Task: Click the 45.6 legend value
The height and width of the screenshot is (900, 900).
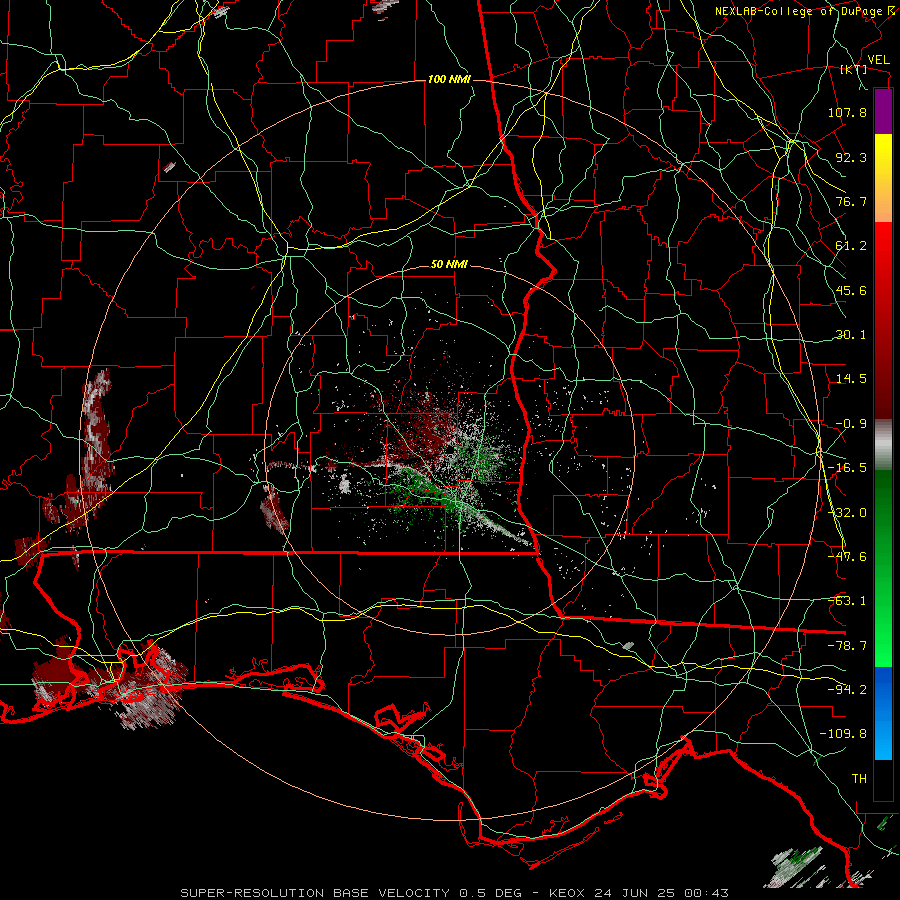Action: (851, 290)
